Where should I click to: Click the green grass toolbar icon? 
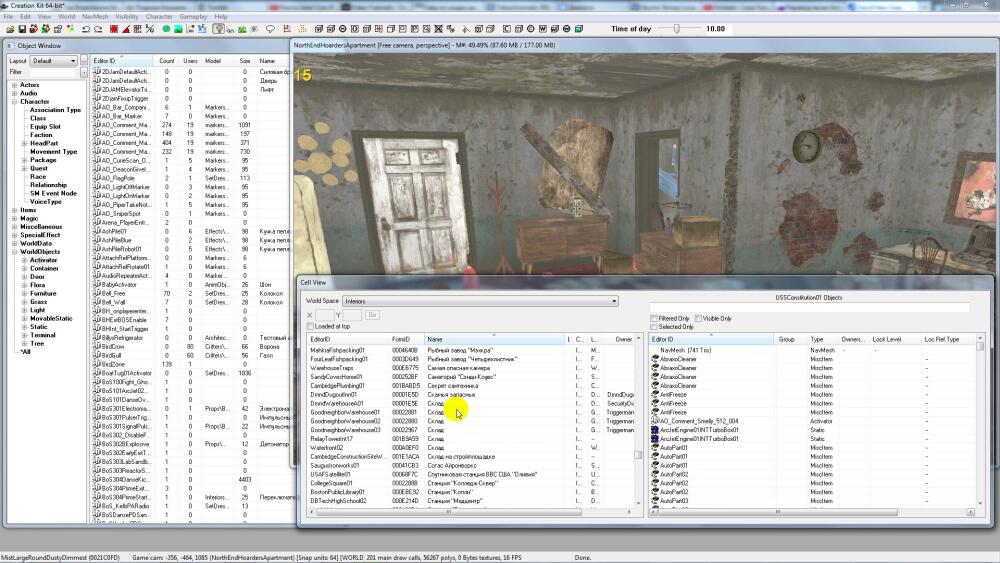[x=242, y=29]
